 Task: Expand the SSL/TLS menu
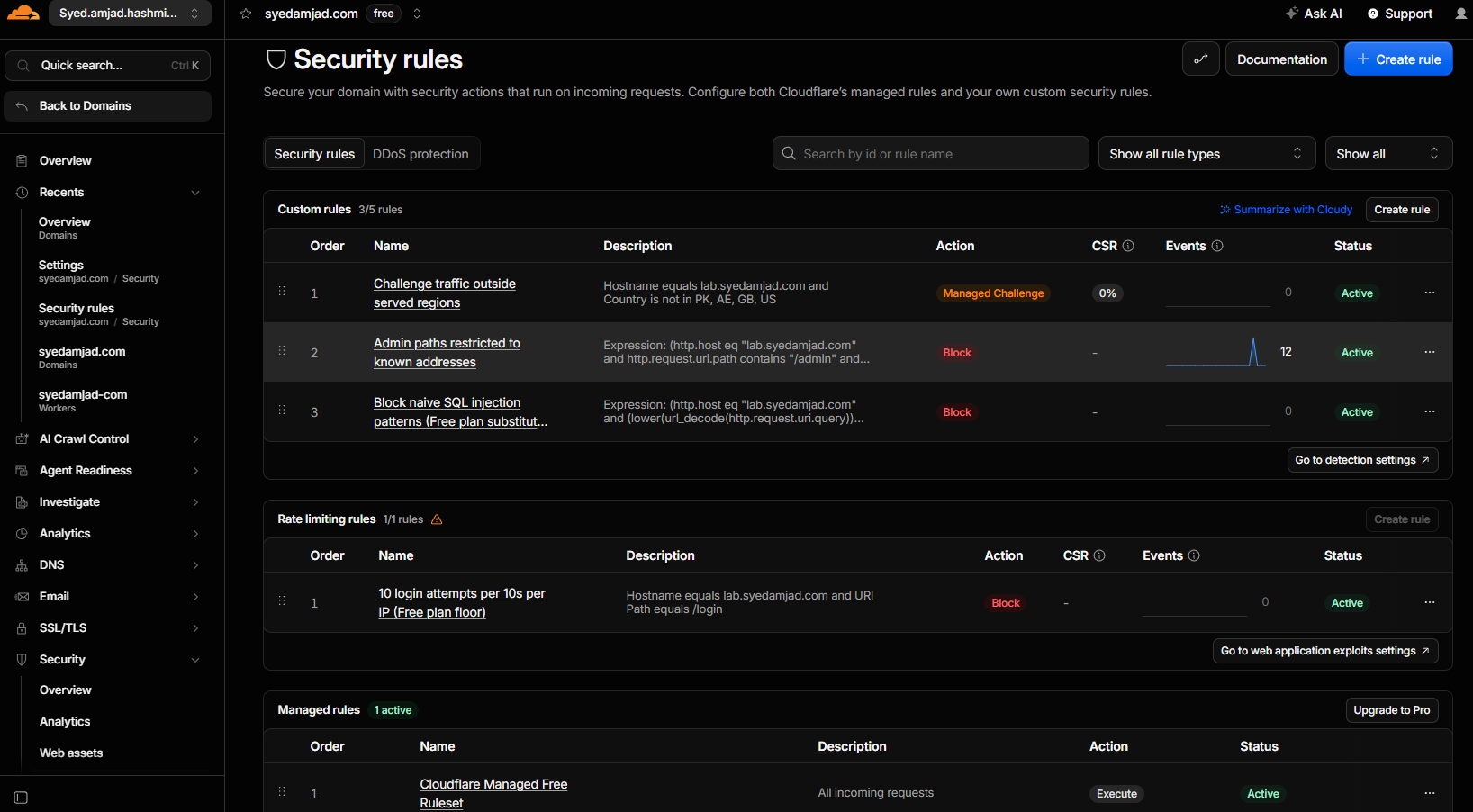pos(195,628)
